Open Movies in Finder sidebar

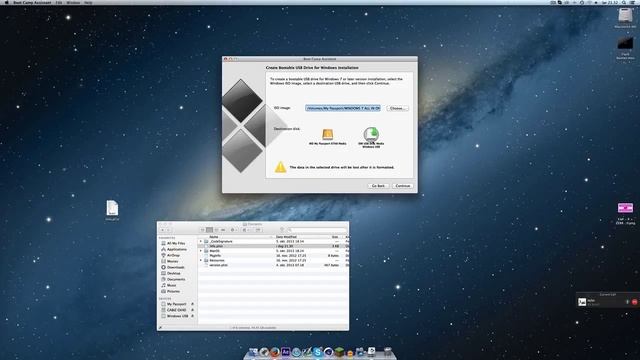172,261
